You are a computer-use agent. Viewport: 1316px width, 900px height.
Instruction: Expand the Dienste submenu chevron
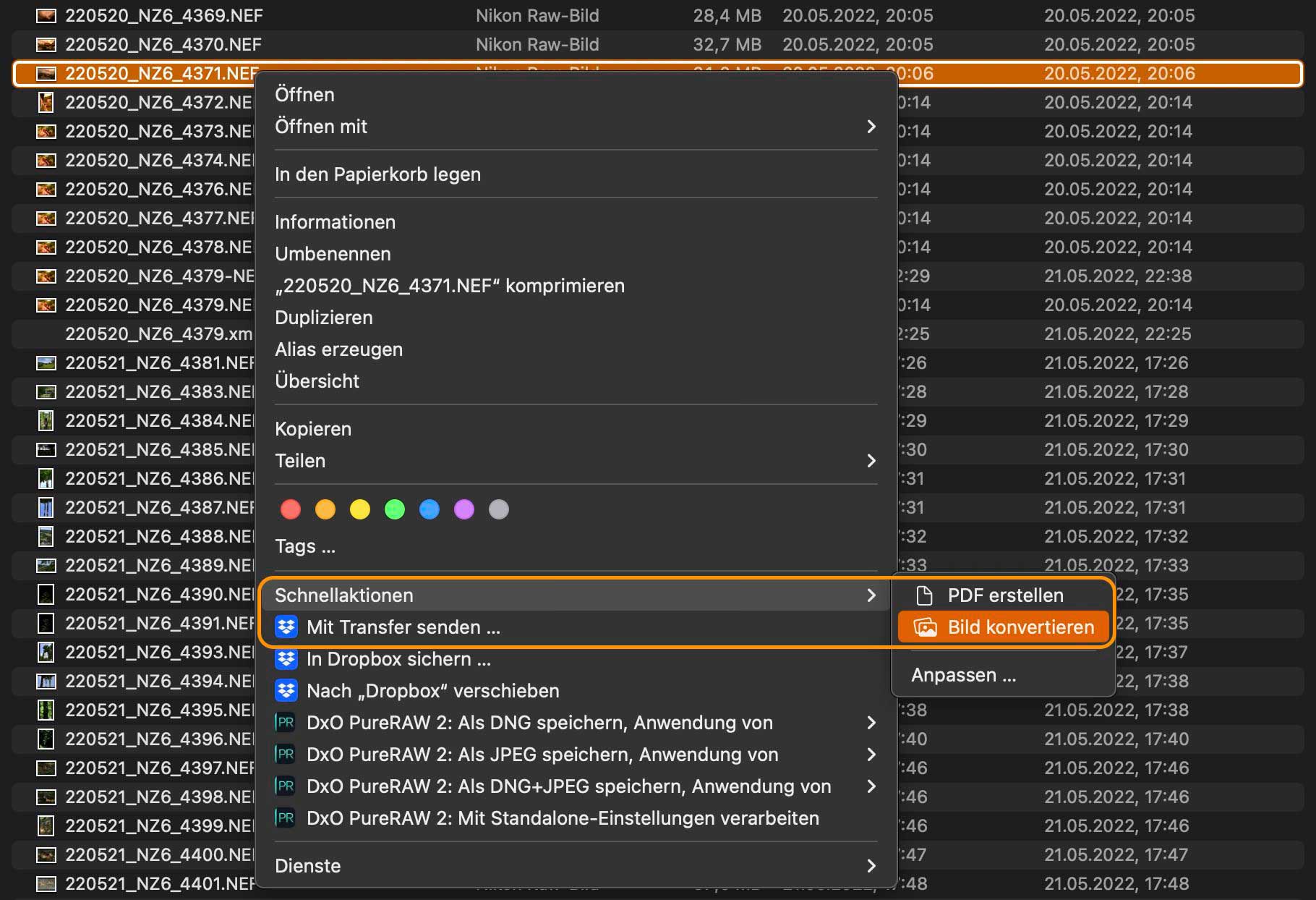click(871, 866)
